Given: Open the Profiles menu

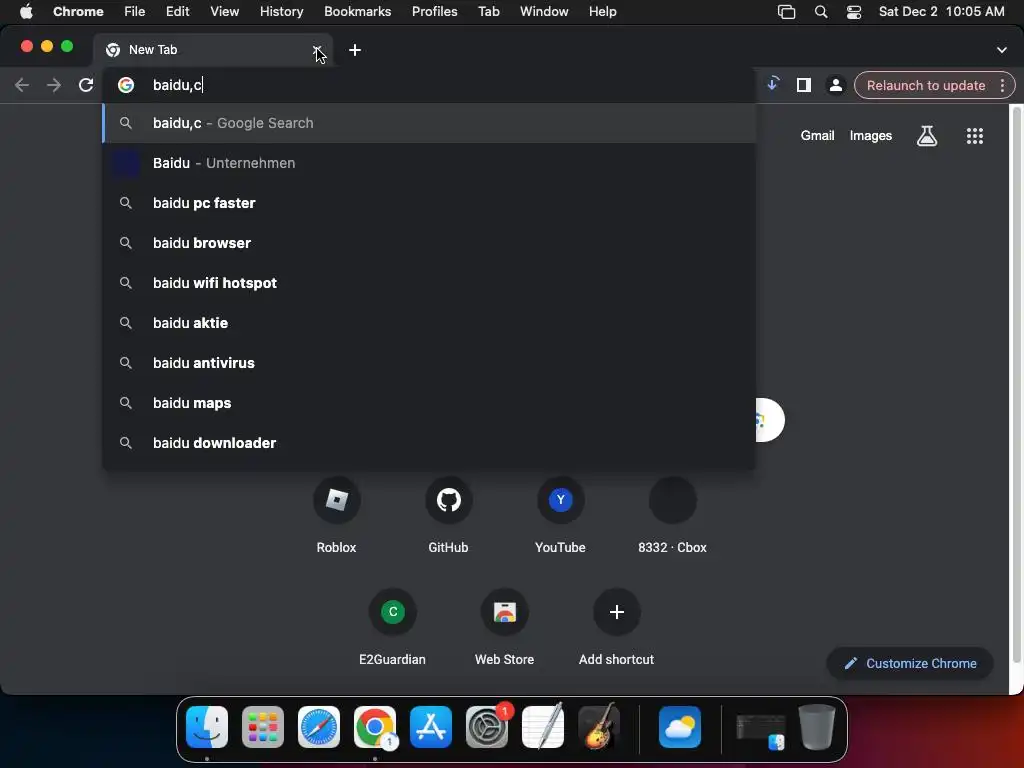Looking at the screenshot, I should click(434, 12).
